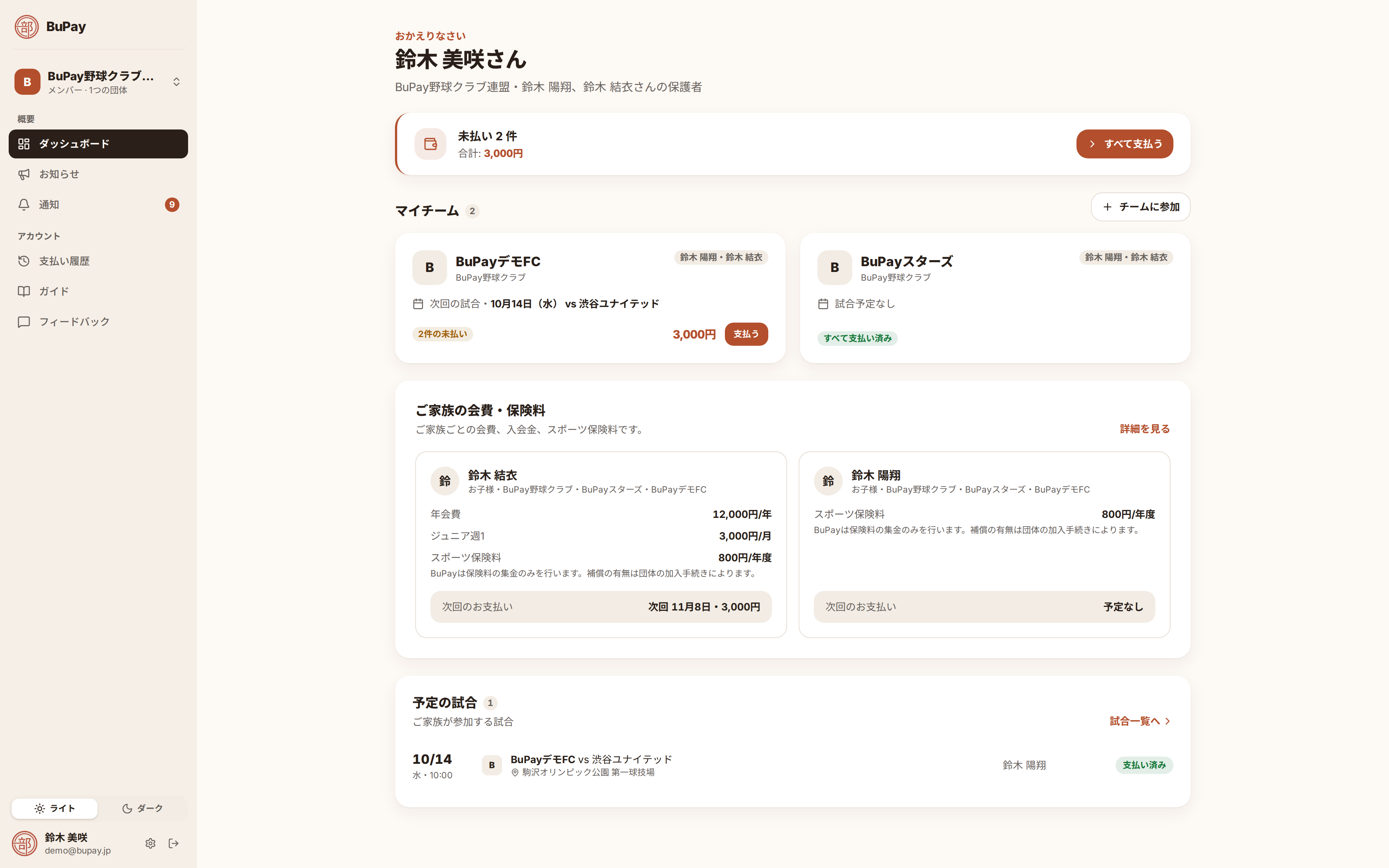Click the チームに参加 button
Image resolution: width=1389 pixels, height=868 pixels.
click(x=1140, y=207)
